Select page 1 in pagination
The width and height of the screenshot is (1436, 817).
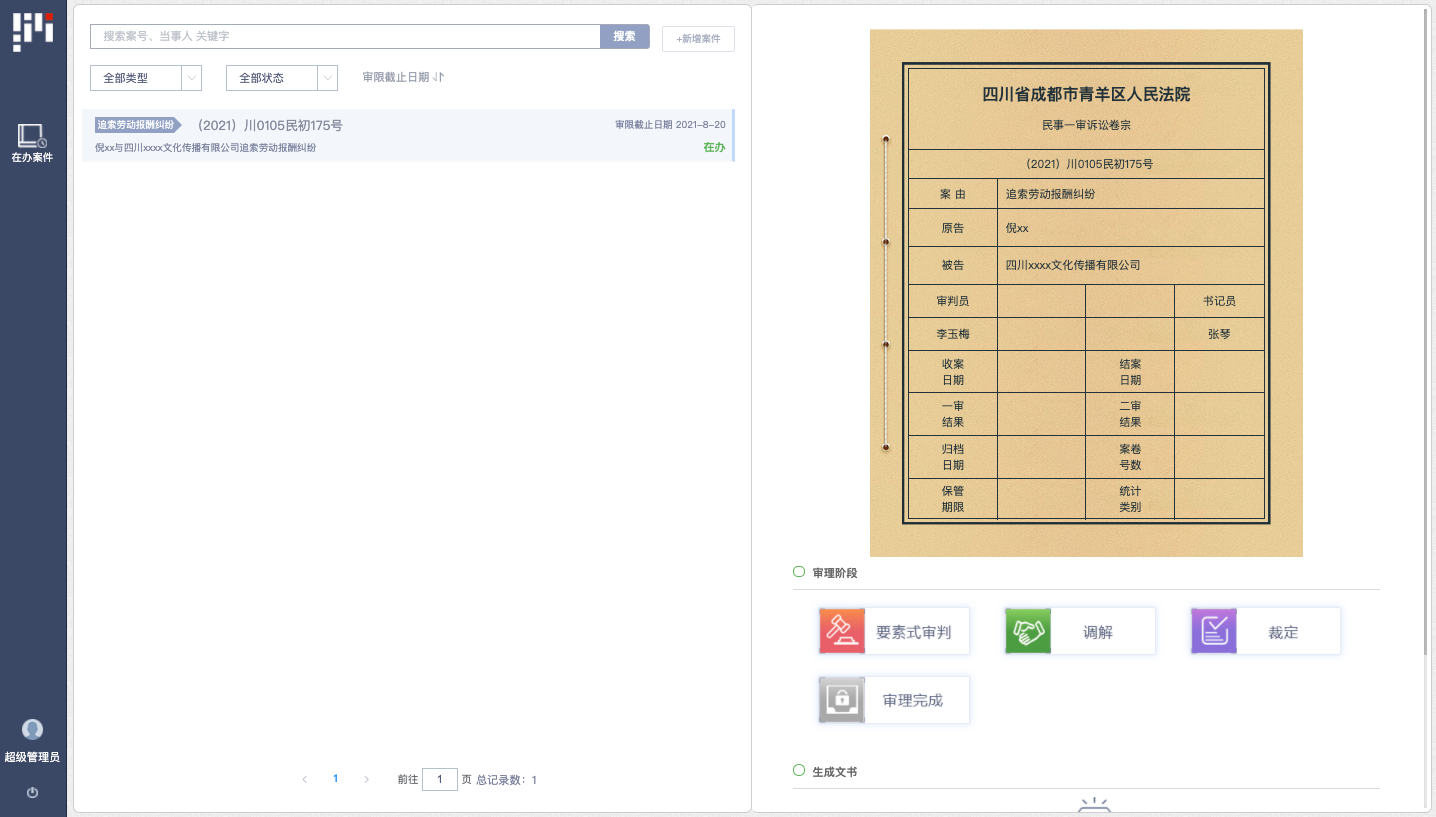coord(335,779)
